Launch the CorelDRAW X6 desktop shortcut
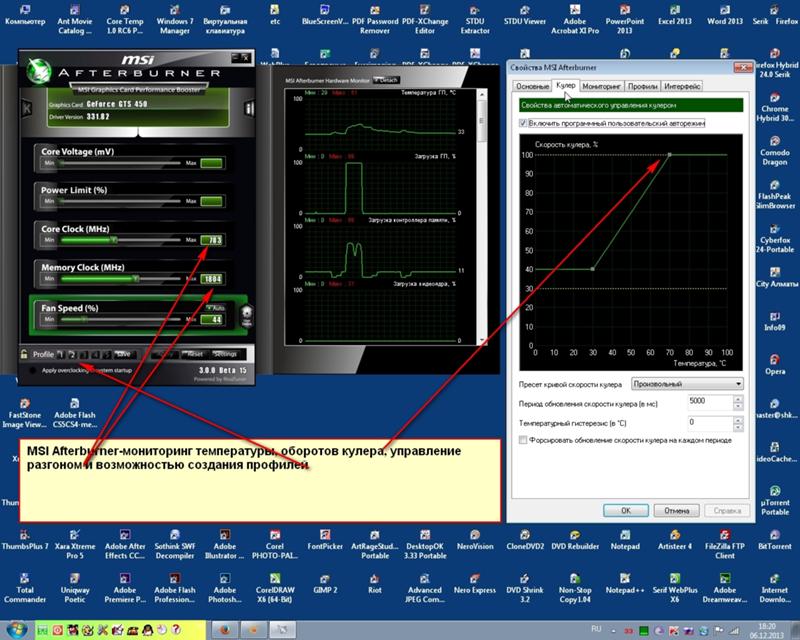This screenshot has width=800, height=640. [275, 587]
